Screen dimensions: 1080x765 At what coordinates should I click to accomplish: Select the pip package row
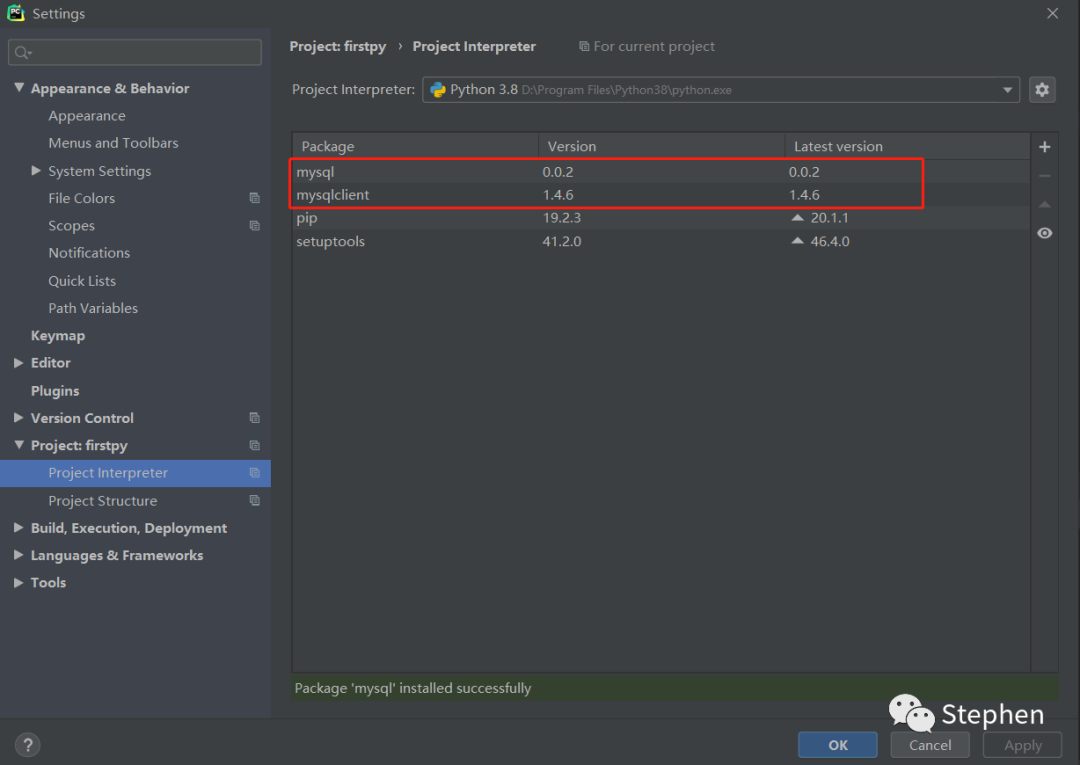661,218
